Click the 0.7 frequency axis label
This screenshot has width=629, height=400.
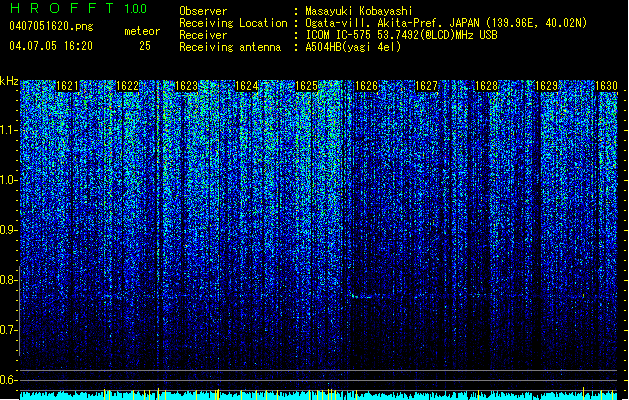tap(9, 330)
